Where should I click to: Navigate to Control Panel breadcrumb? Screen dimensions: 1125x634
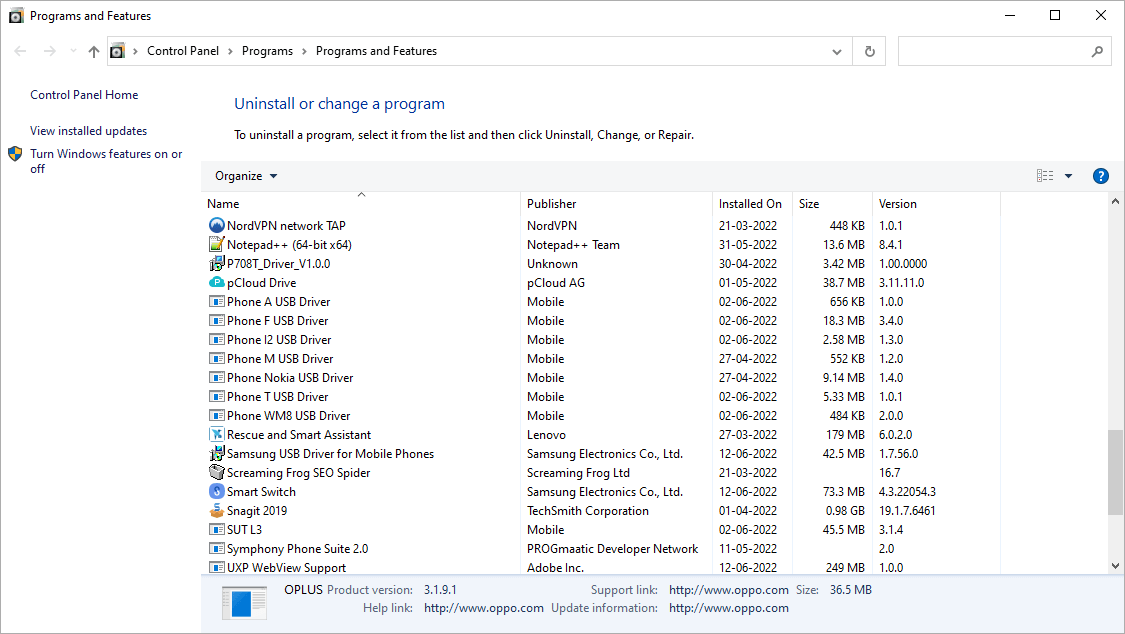(x=183, y=51)
